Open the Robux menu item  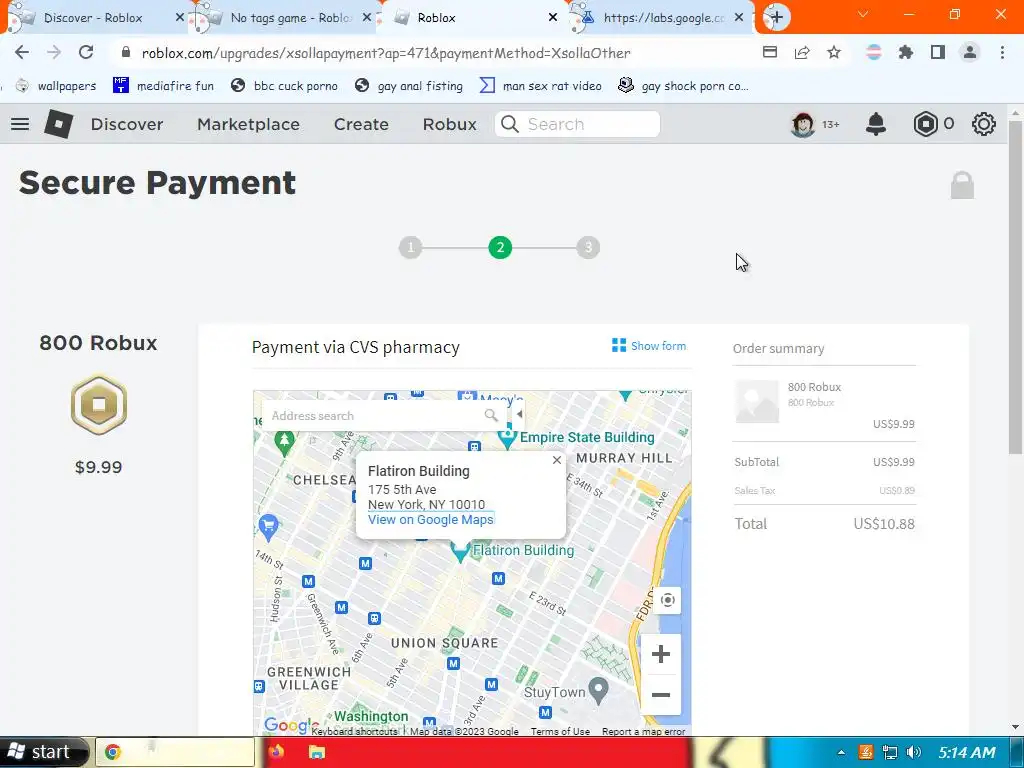point(449,124)
